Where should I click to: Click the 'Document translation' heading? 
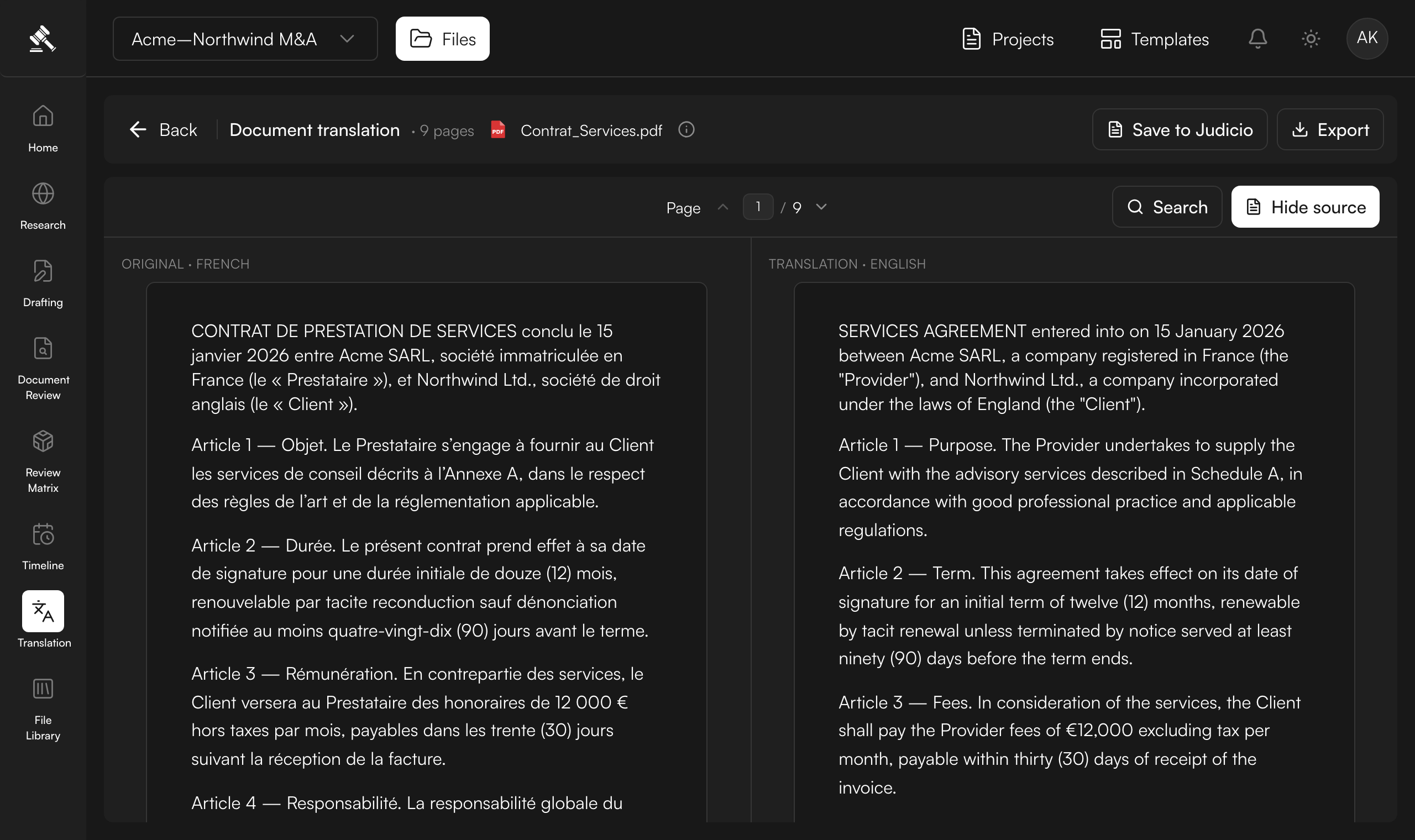click(x=315, y=130)
